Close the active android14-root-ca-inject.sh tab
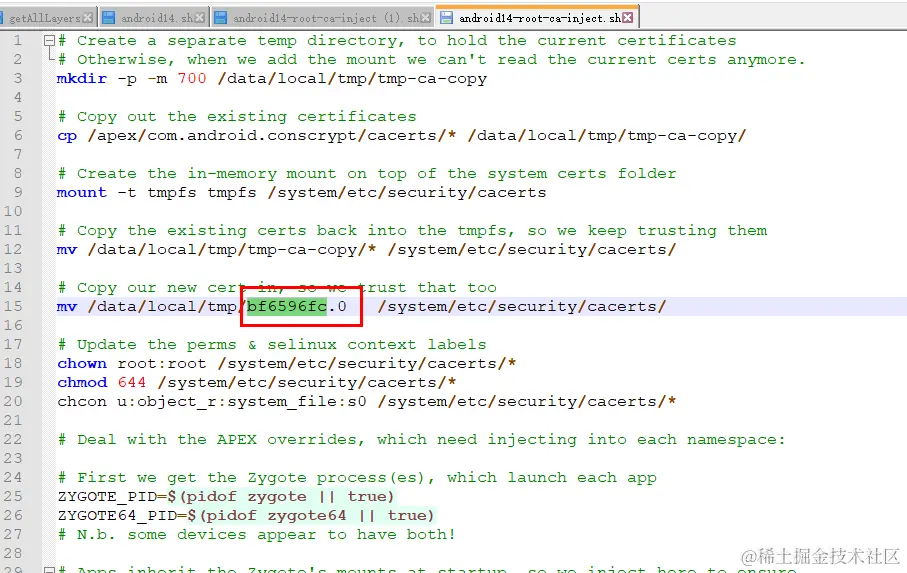 (x=628, y=18)
